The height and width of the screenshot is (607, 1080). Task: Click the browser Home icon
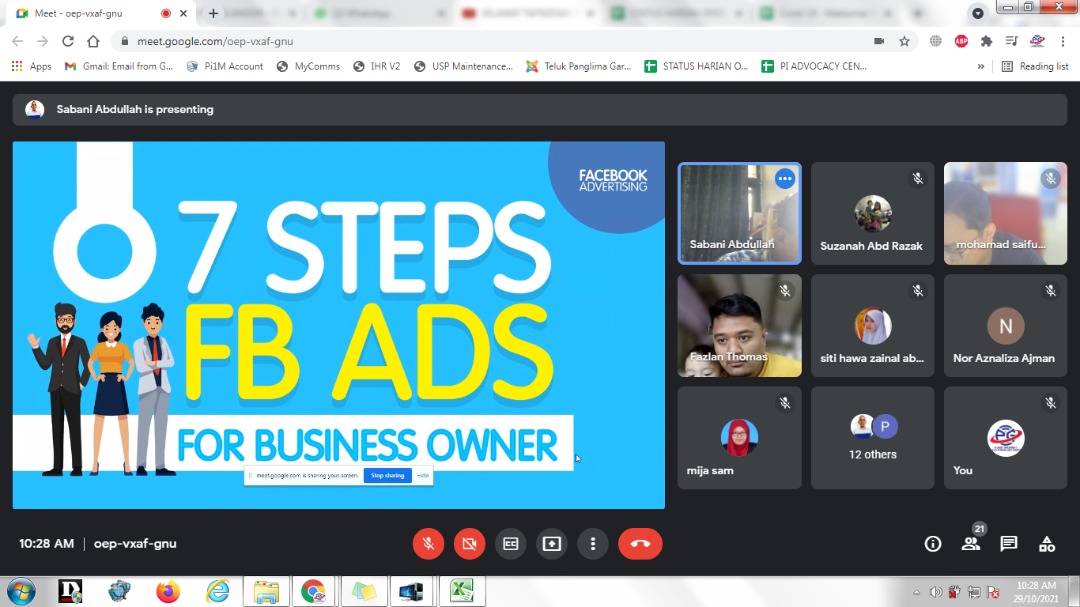[x=93, y=41]
